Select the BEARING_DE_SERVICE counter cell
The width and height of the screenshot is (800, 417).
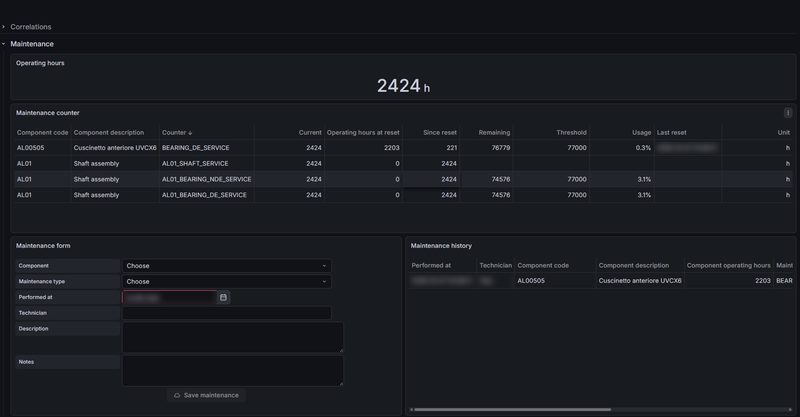195,148
